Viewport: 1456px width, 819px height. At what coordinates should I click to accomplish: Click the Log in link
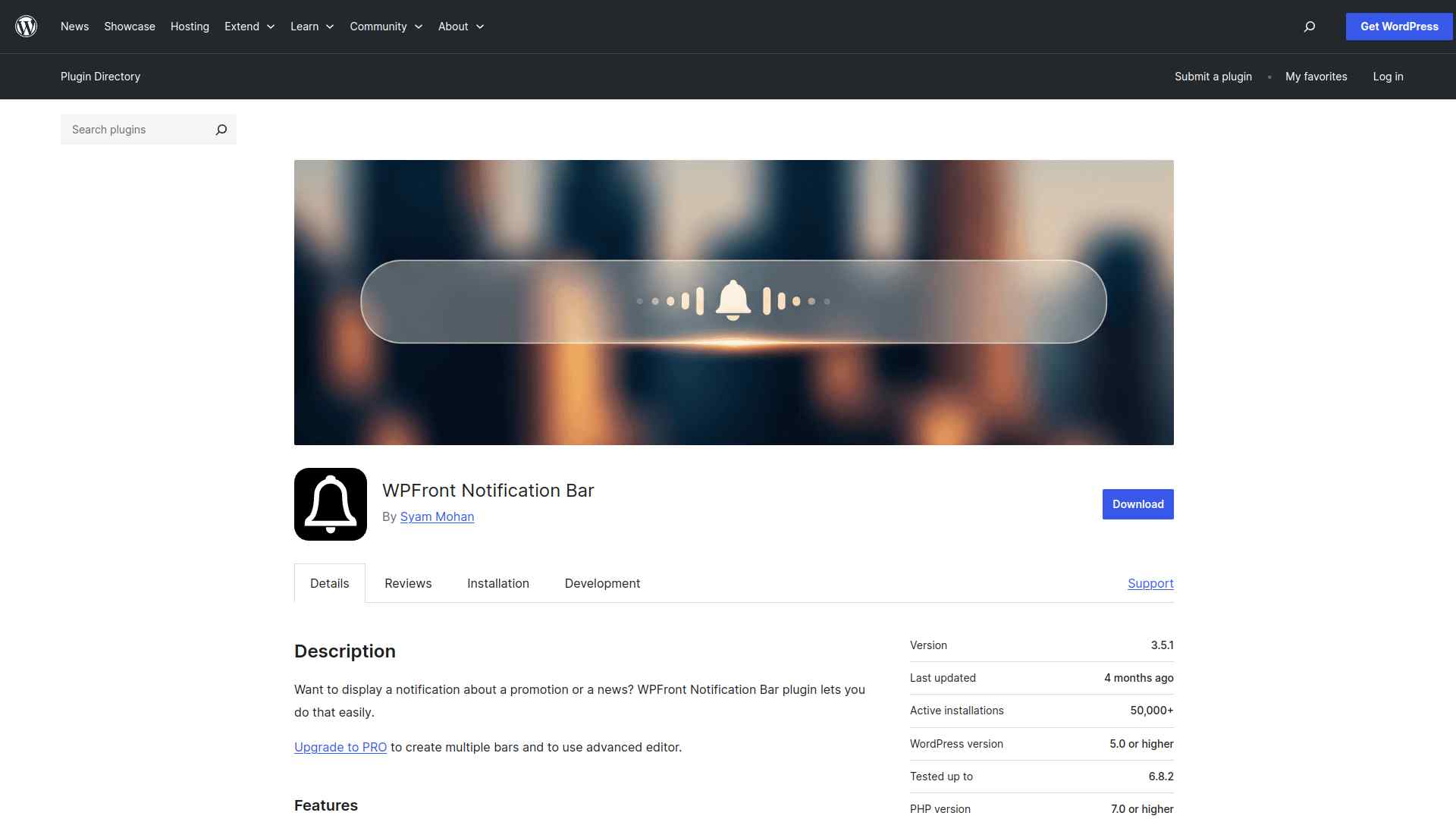[x=1388, y=77]
